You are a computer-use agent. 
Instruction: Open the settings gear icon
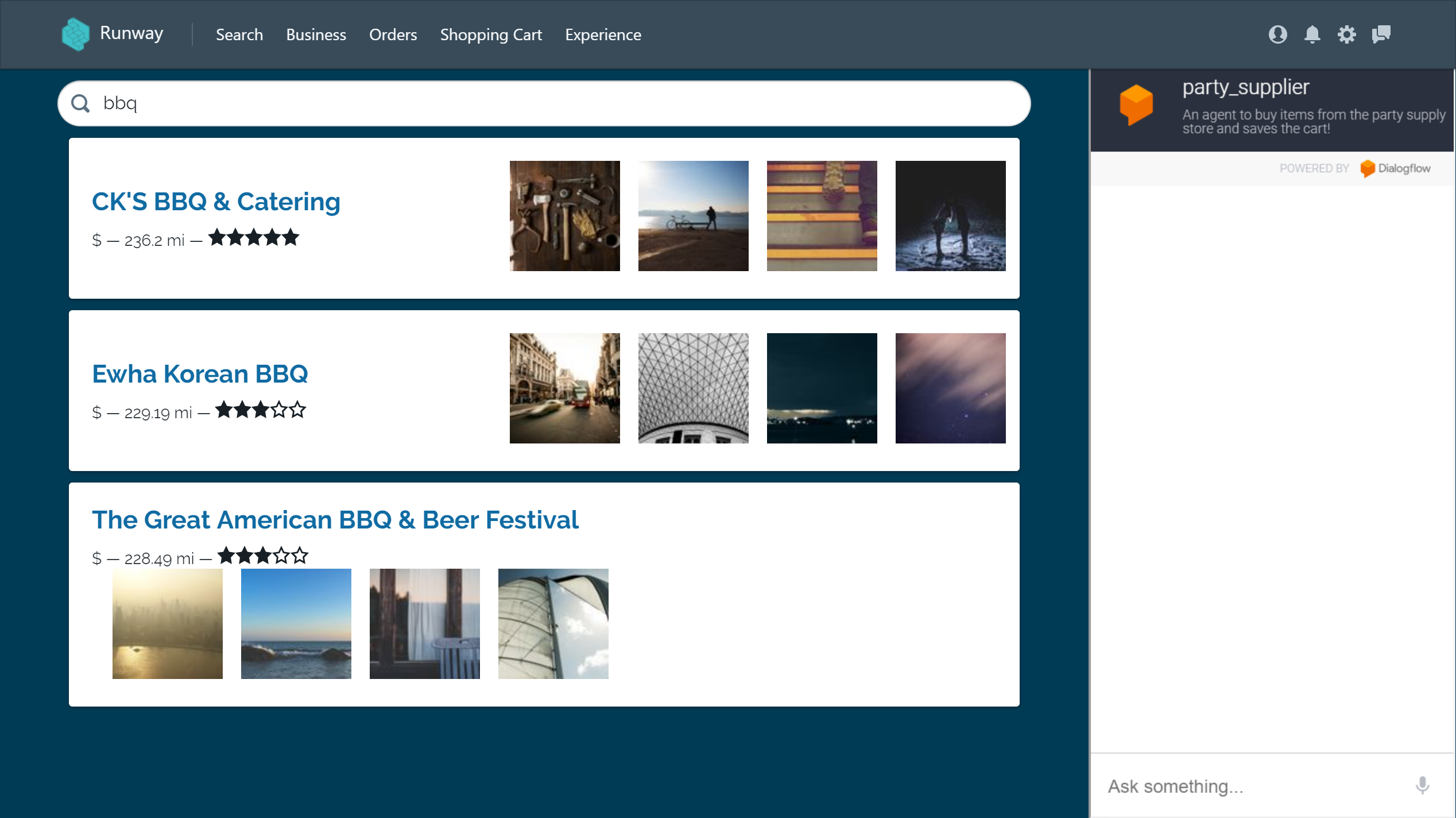click(1346, 34)
